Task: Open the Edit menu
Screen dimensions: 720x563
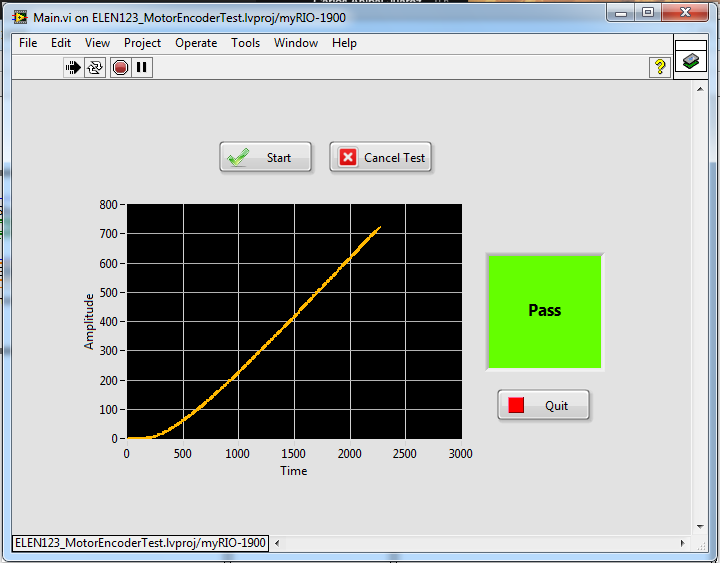Action: pyautogui.click(x=61, y=43)
